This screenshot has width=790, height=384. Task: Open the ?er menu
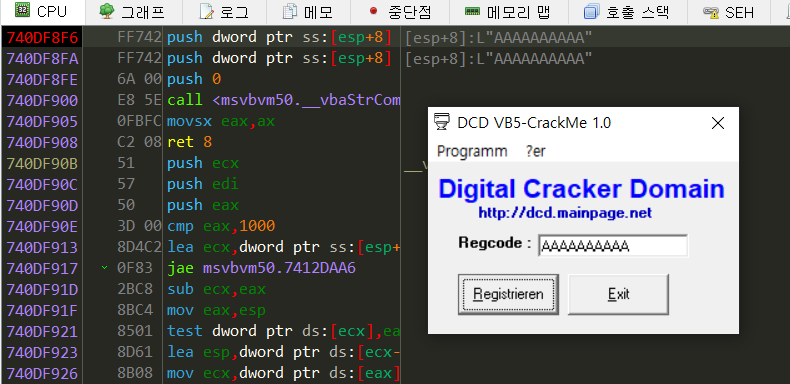536,151
